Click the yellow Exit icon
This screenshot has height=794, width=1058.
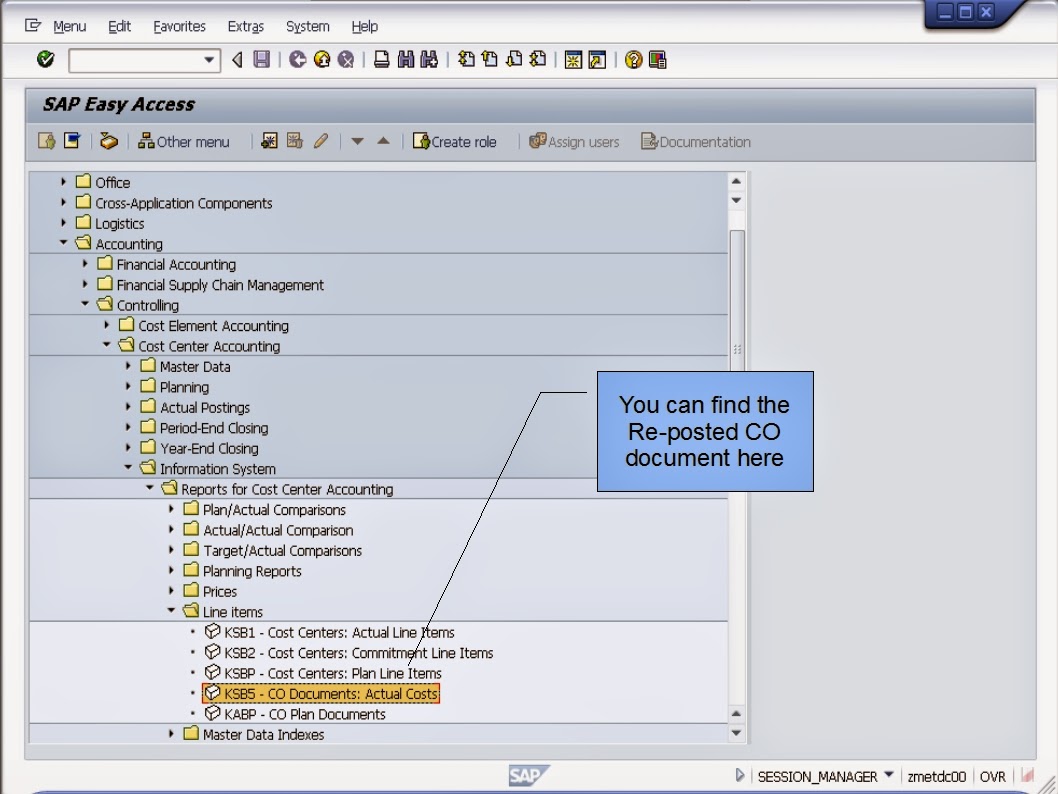click(x=322, y=59)
